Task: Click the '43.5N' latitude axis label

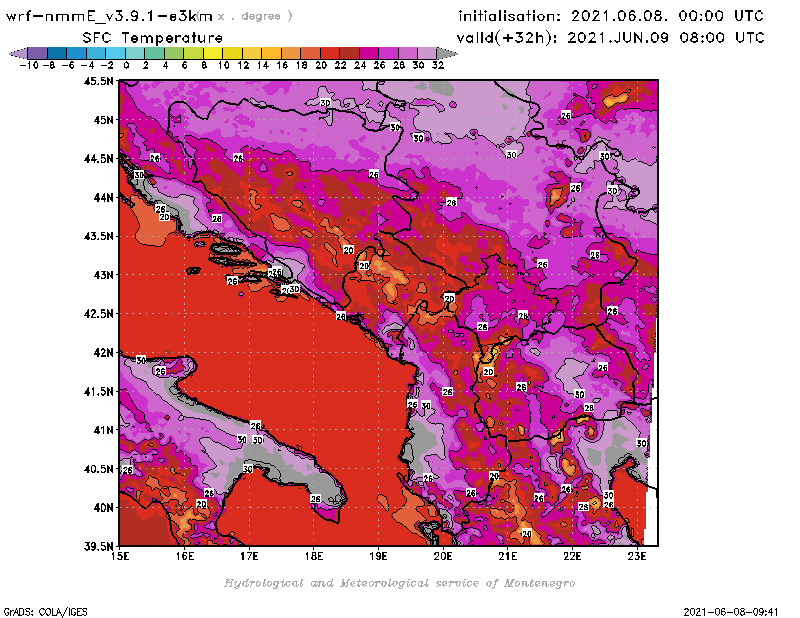Action: (98, 236)
